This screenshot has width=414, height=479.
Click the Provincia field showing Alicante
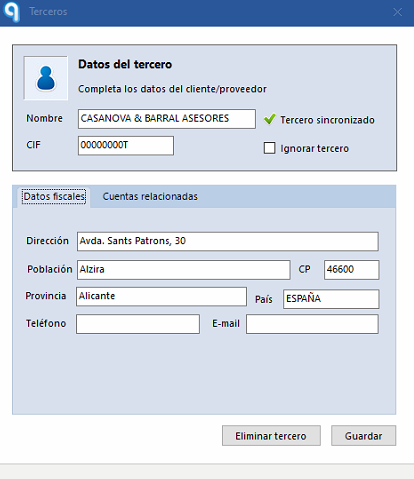tap(161, 296)
